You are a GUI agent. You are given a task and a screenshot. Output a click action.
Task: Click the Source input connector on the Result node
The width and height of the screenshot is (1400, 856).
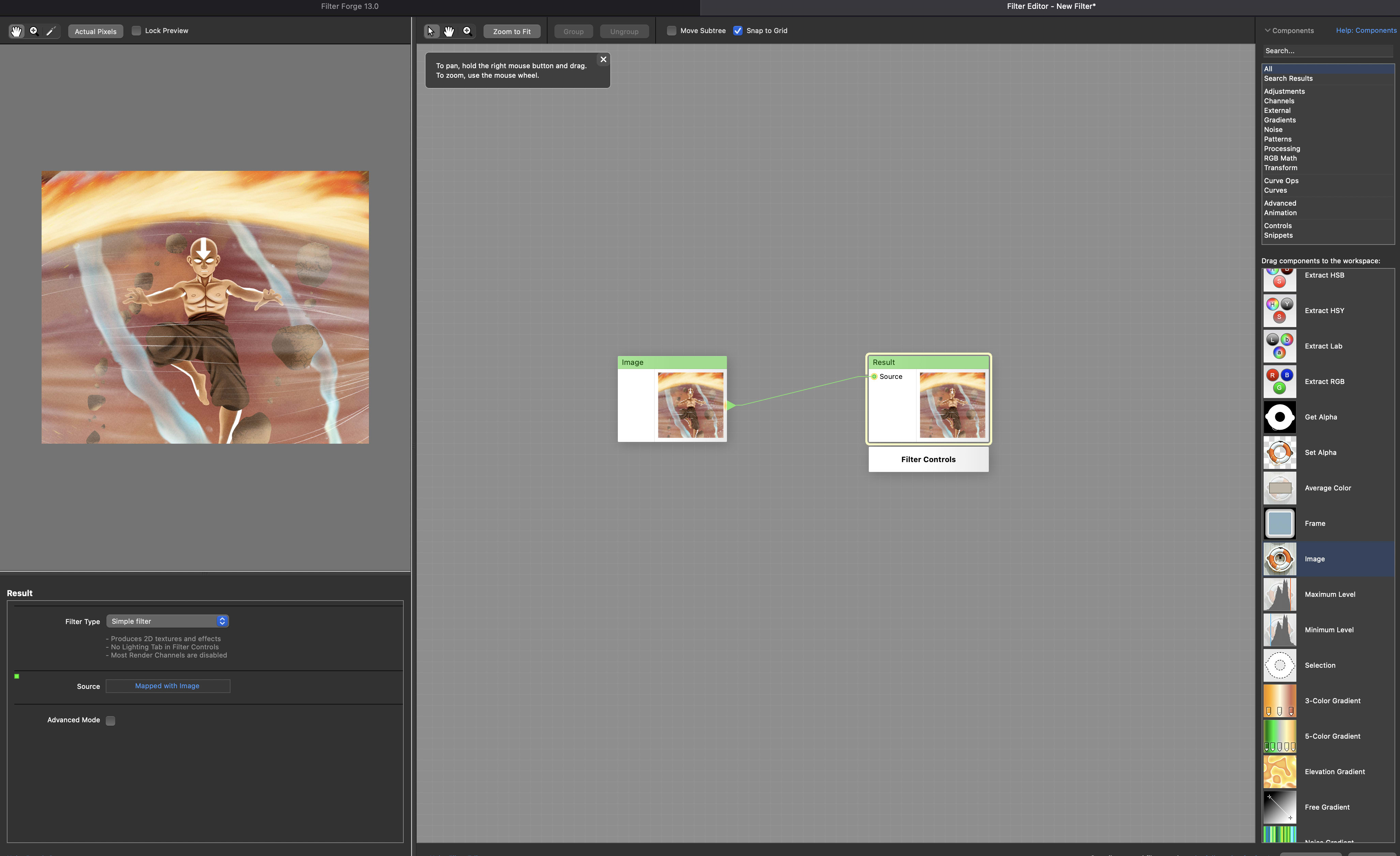tap(874, 376)
